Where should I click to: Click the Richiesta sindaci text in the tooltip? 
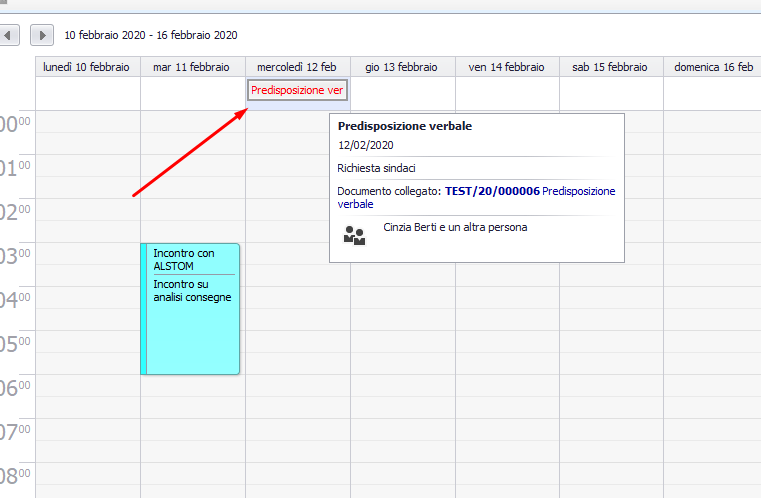point(377,168)
